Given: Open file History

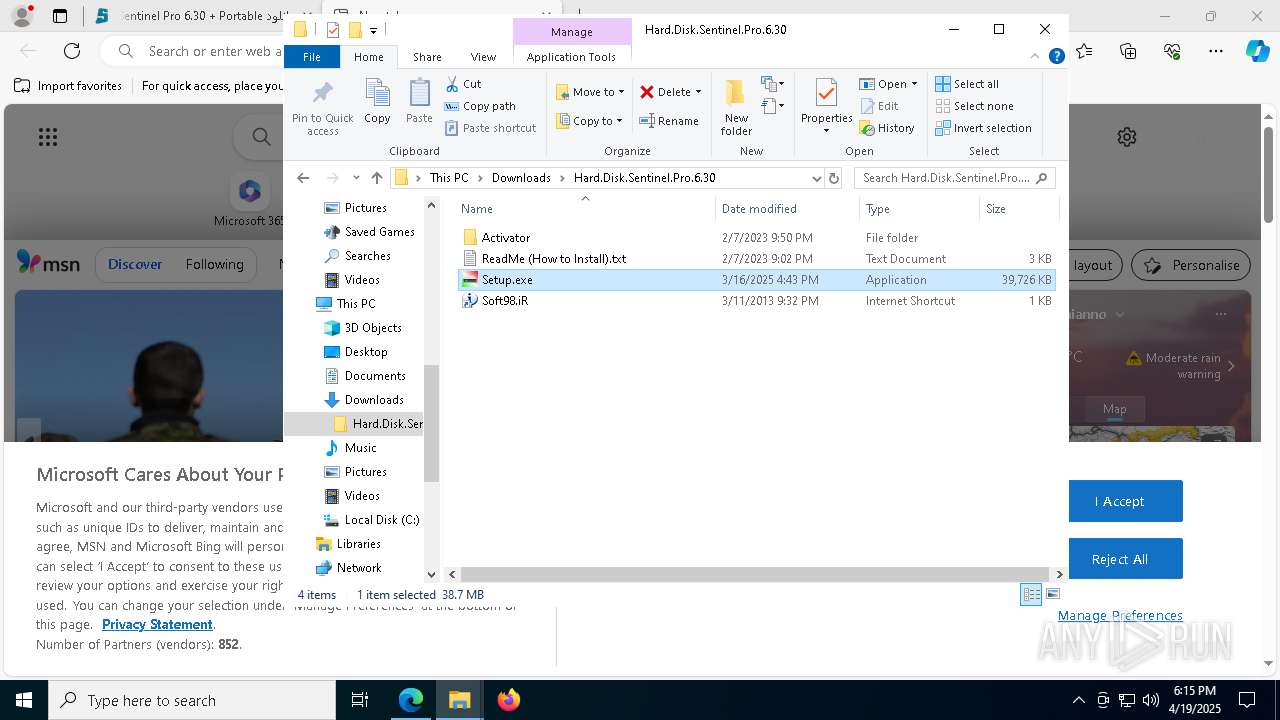Looking at the screenshot, I should point(887,128).
